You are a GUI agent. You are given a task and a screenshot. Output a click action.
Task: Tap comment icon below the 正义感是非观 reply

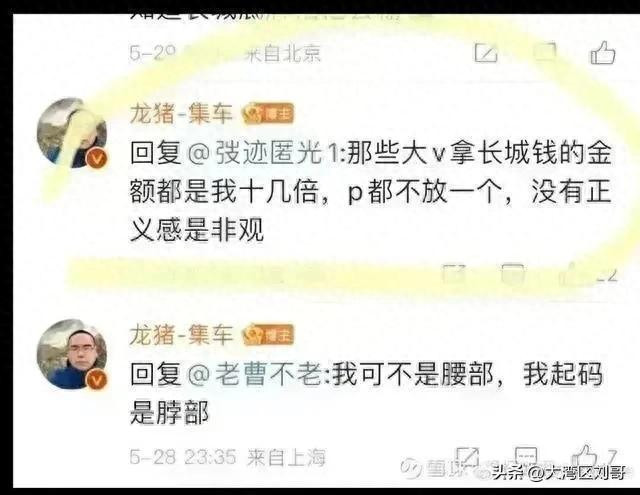click(513, 273)
